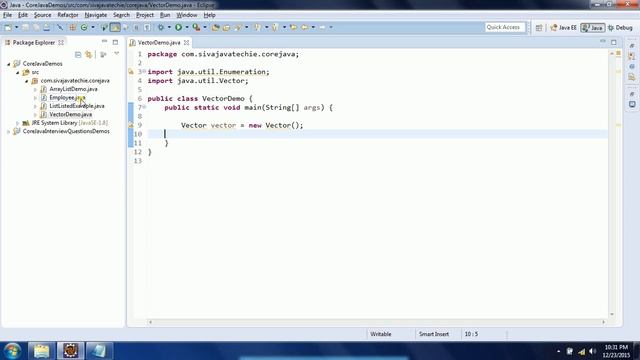Image resolution: width=640 pixels, height=360 pixels.
Task: Click the Run Last Tool toolbar icon
Action: coord(196,27)
